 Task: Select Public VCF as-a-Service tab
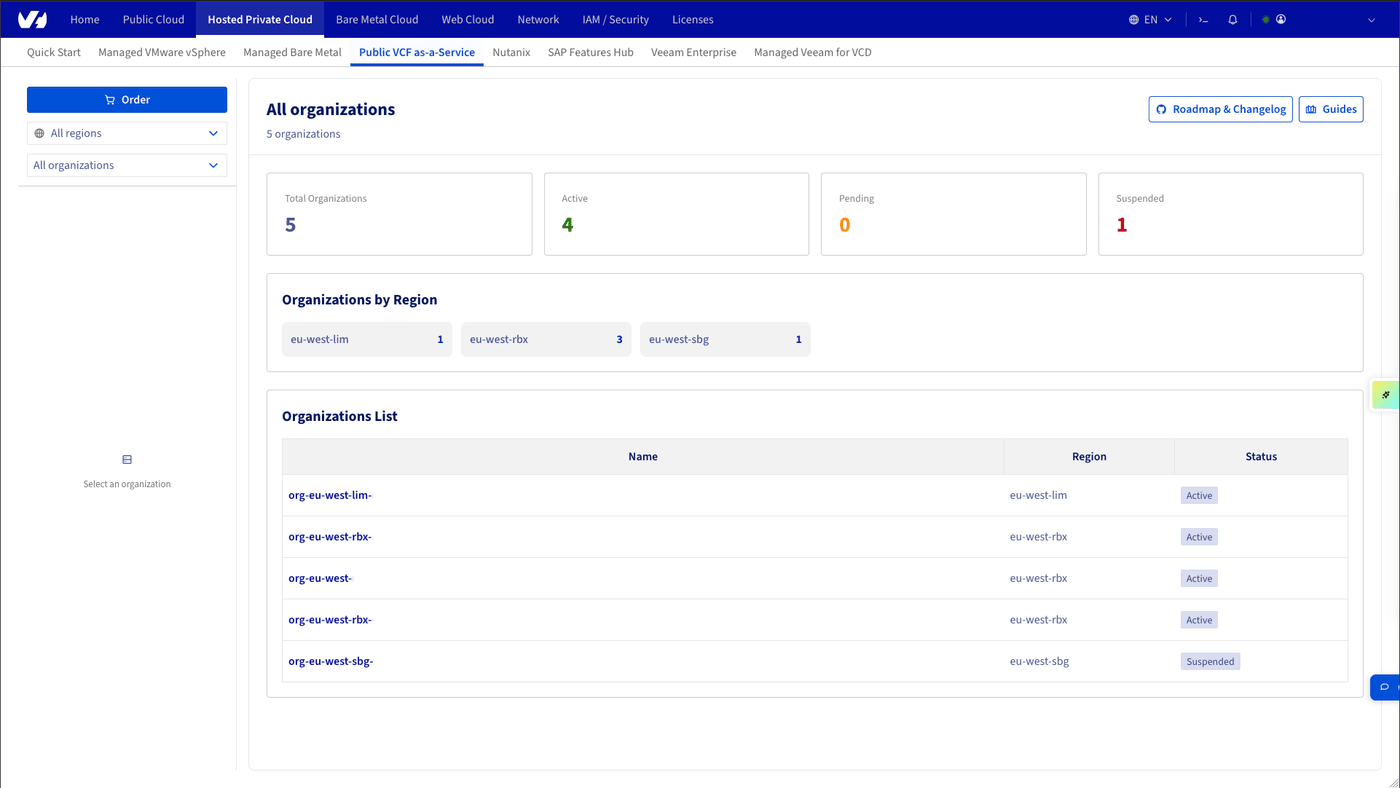pos(417,52)
